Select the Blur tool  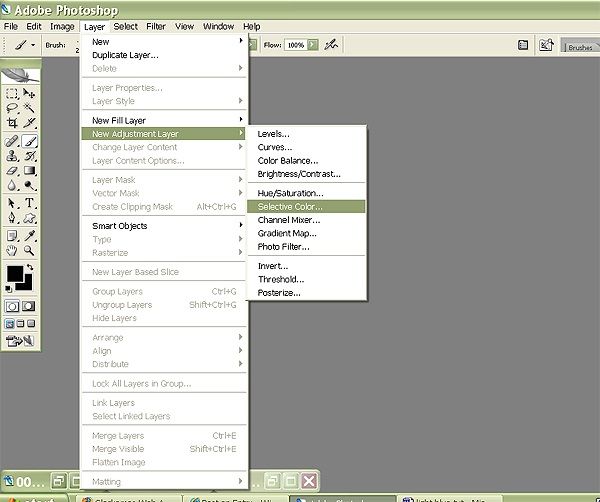[x=12, y=186]
